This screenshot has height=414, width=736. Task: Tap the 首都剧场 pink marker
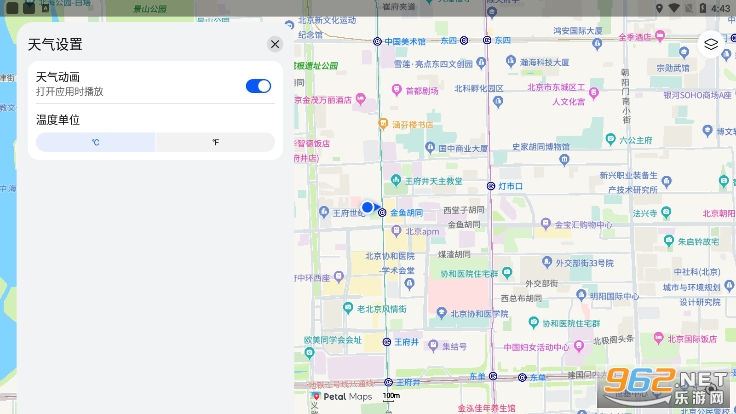tap(397, 89)
